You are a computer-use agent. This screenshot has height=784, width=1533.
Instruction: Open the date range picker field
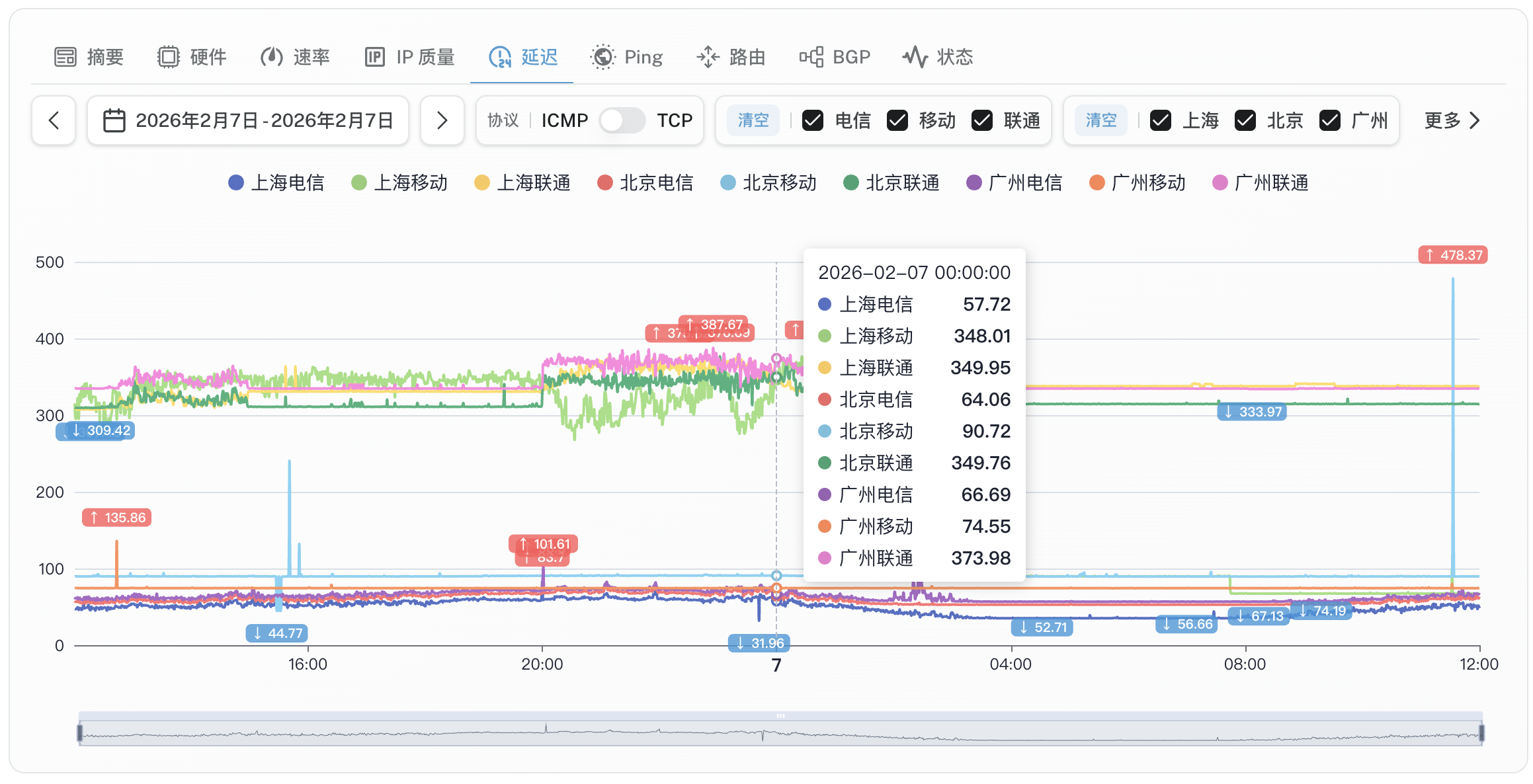248,120
